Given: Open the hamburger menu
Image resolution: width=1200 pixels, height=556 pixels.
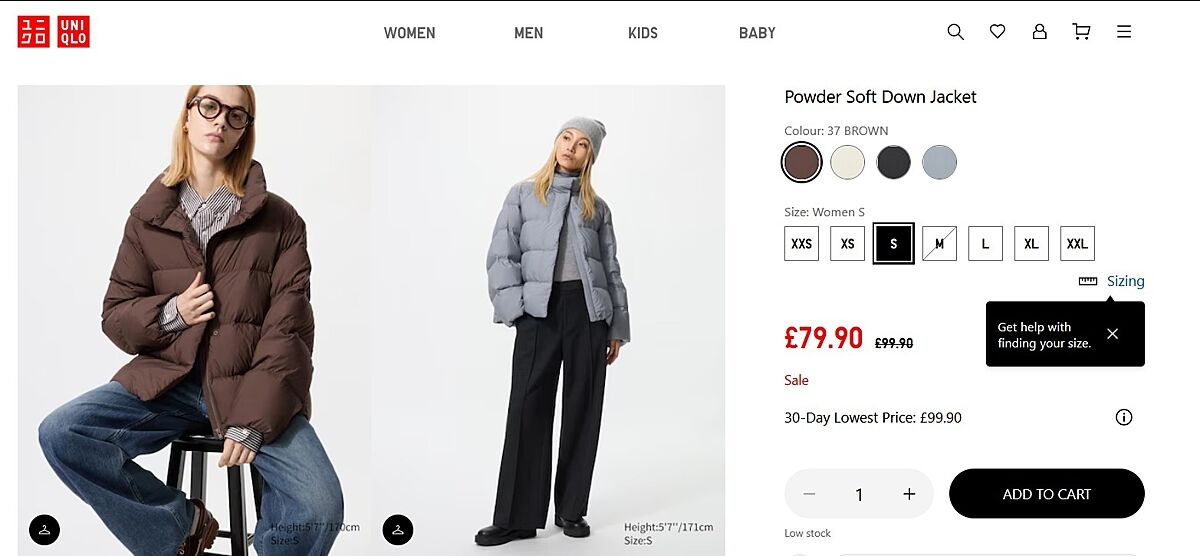Looking at the screenshot, I should (x=1124, y=32).
